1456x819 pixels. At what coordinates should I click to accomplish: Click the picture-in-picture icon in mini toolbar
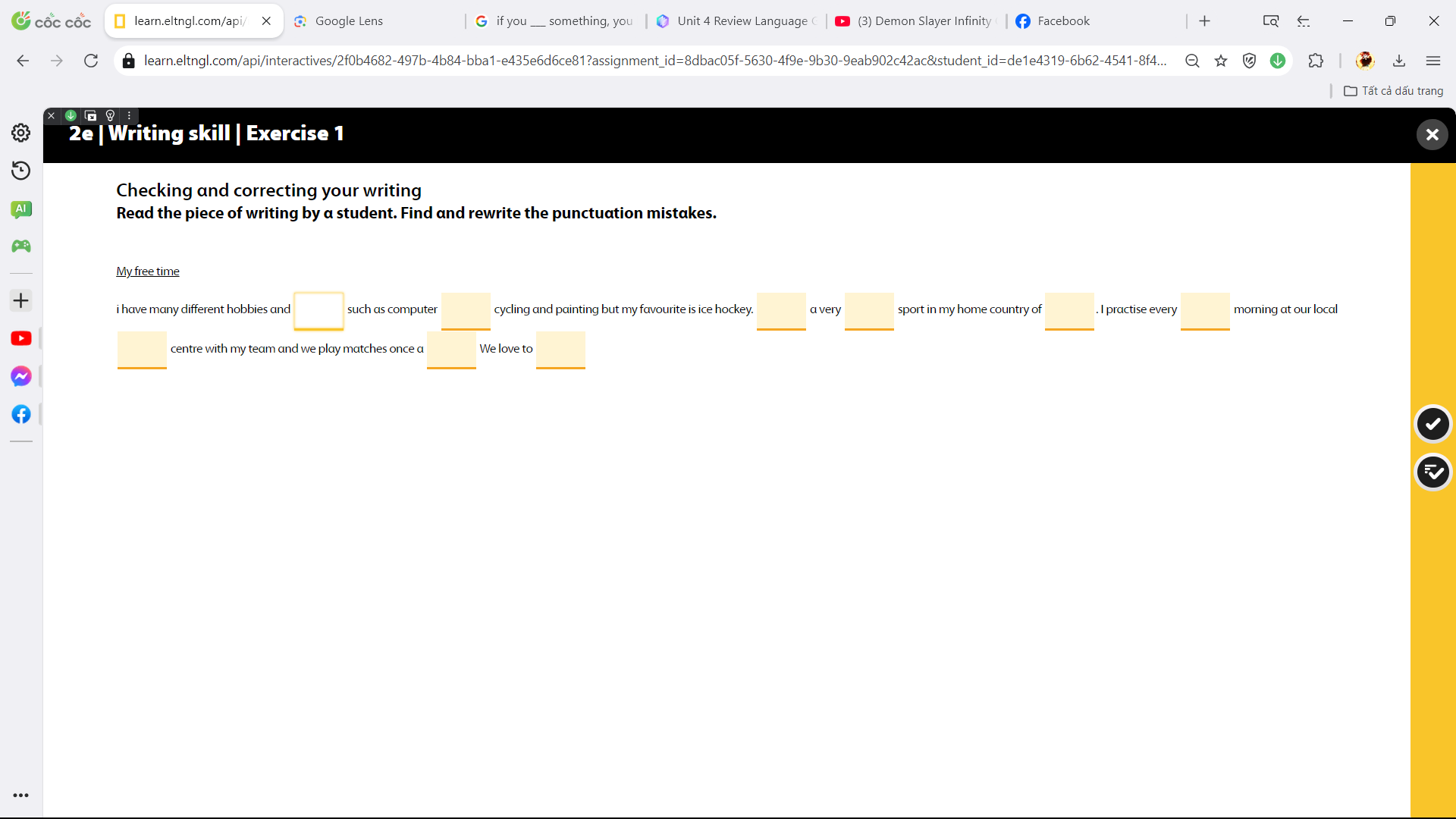tap(90, 115)
